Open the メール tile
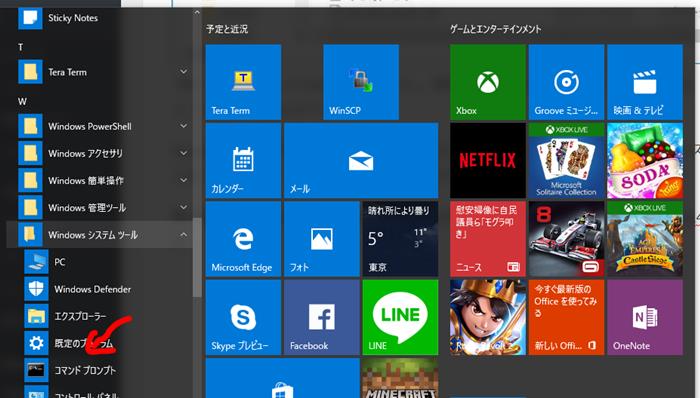This screenshot has width=700, height=398. click(361, 161)
